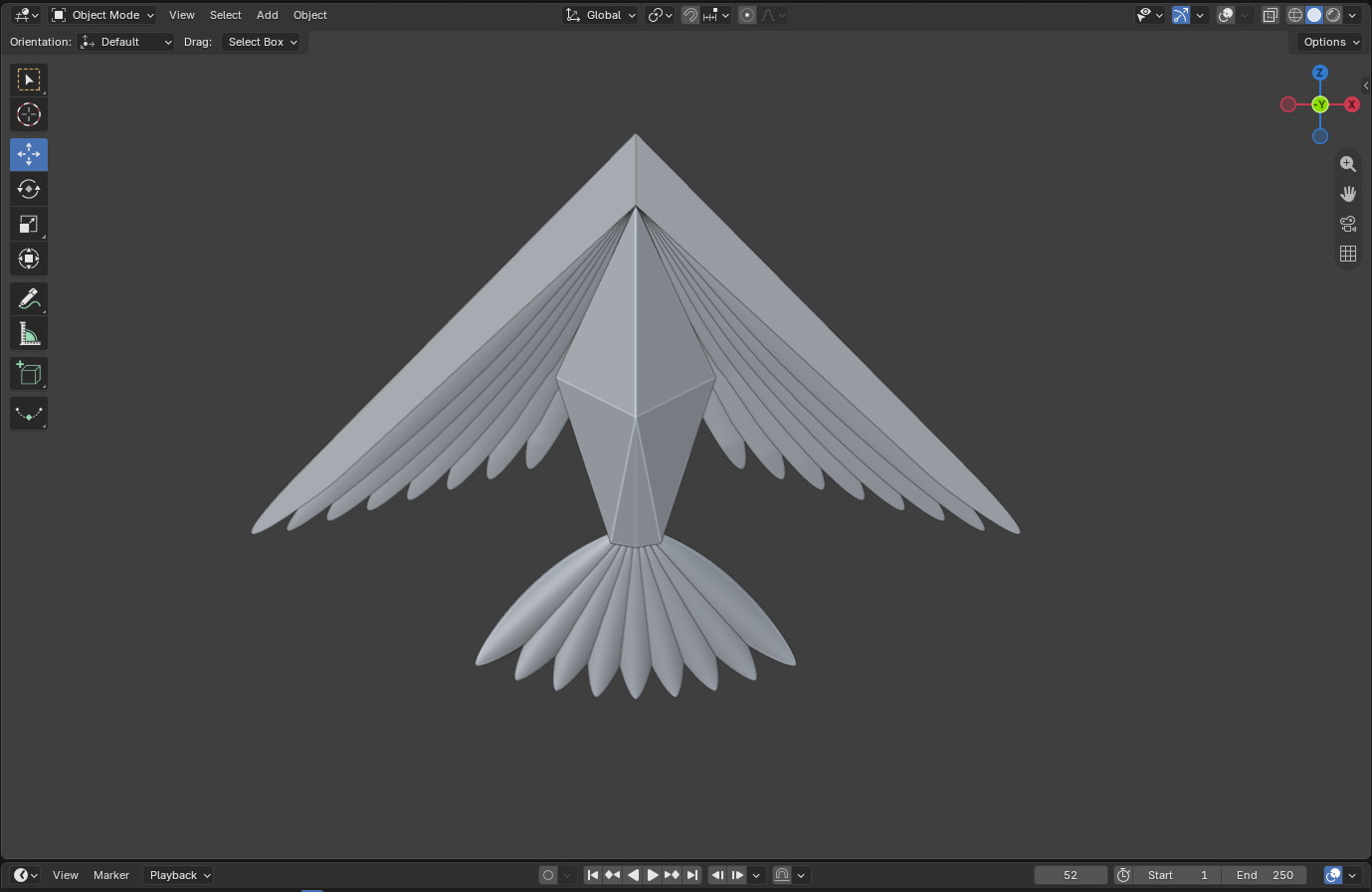Select the Annotate pencil tool

[x=29, y=298]
